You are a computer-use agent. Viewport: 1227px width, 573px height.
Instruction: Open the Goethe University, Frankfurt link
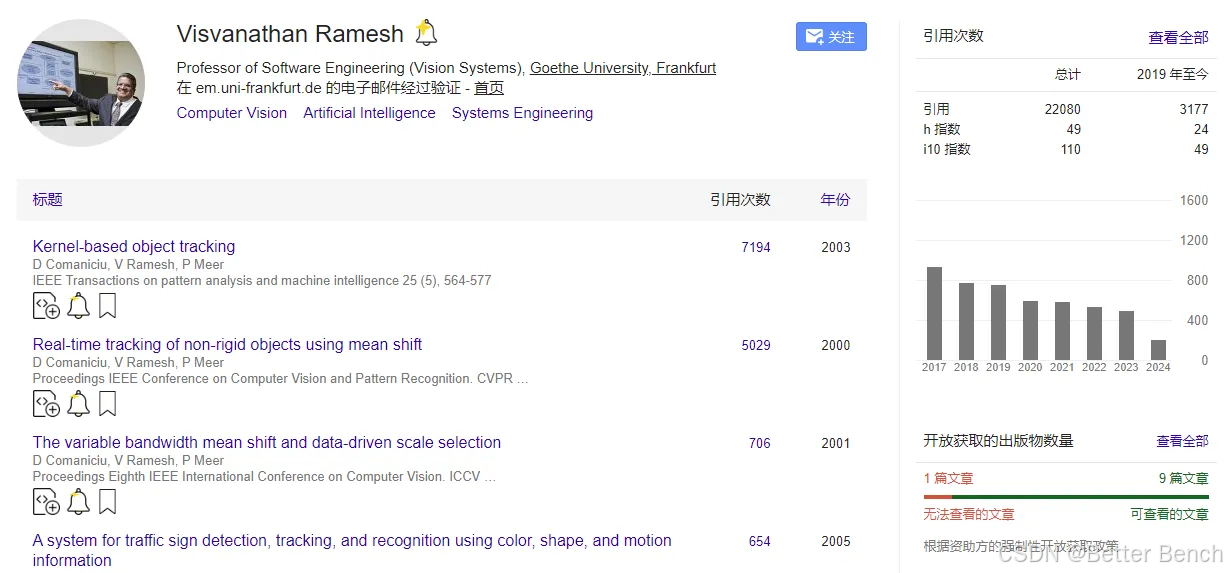click(x=623, y=68)
